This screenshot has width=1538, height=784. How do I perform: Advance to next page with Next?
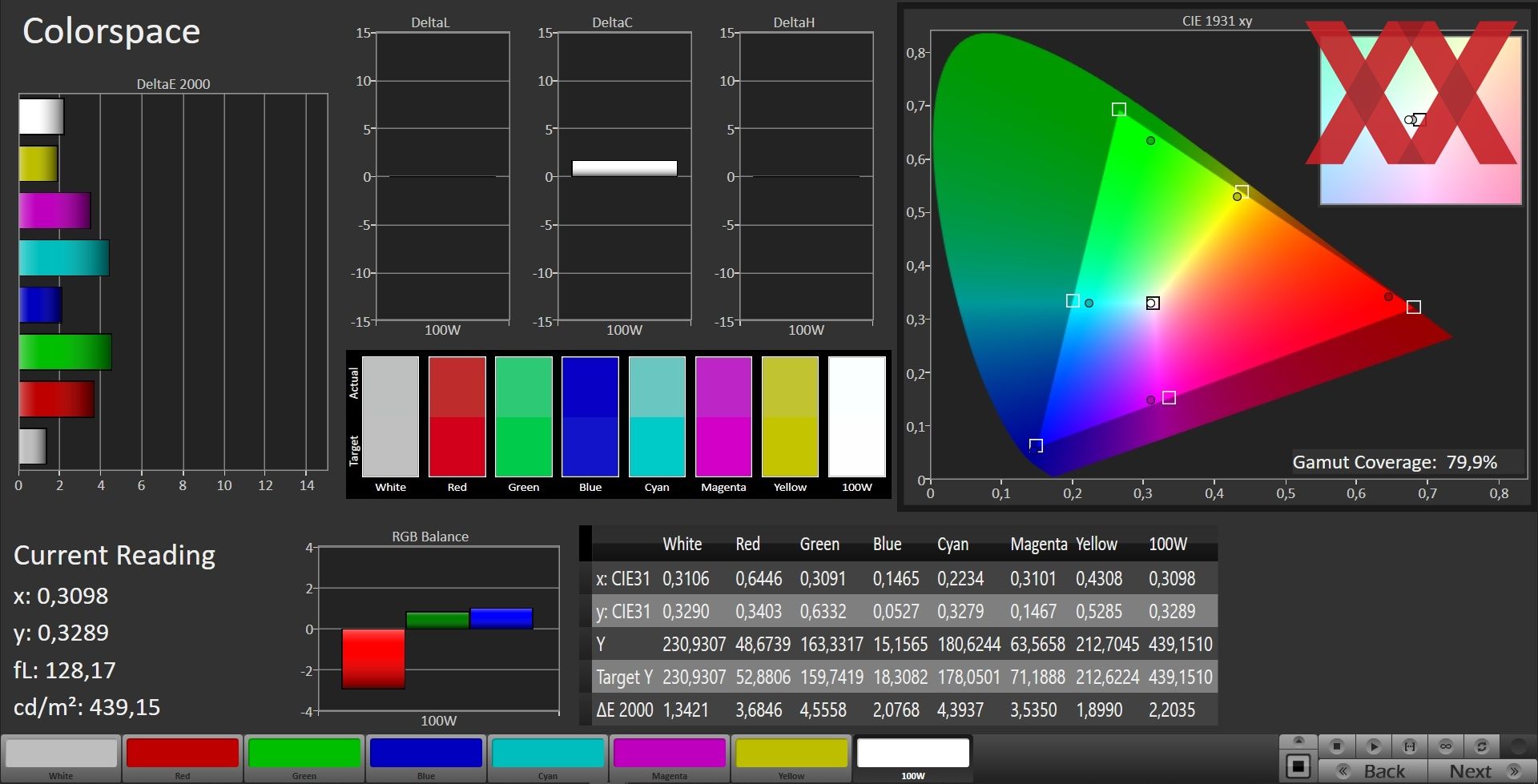point(1482,771)
